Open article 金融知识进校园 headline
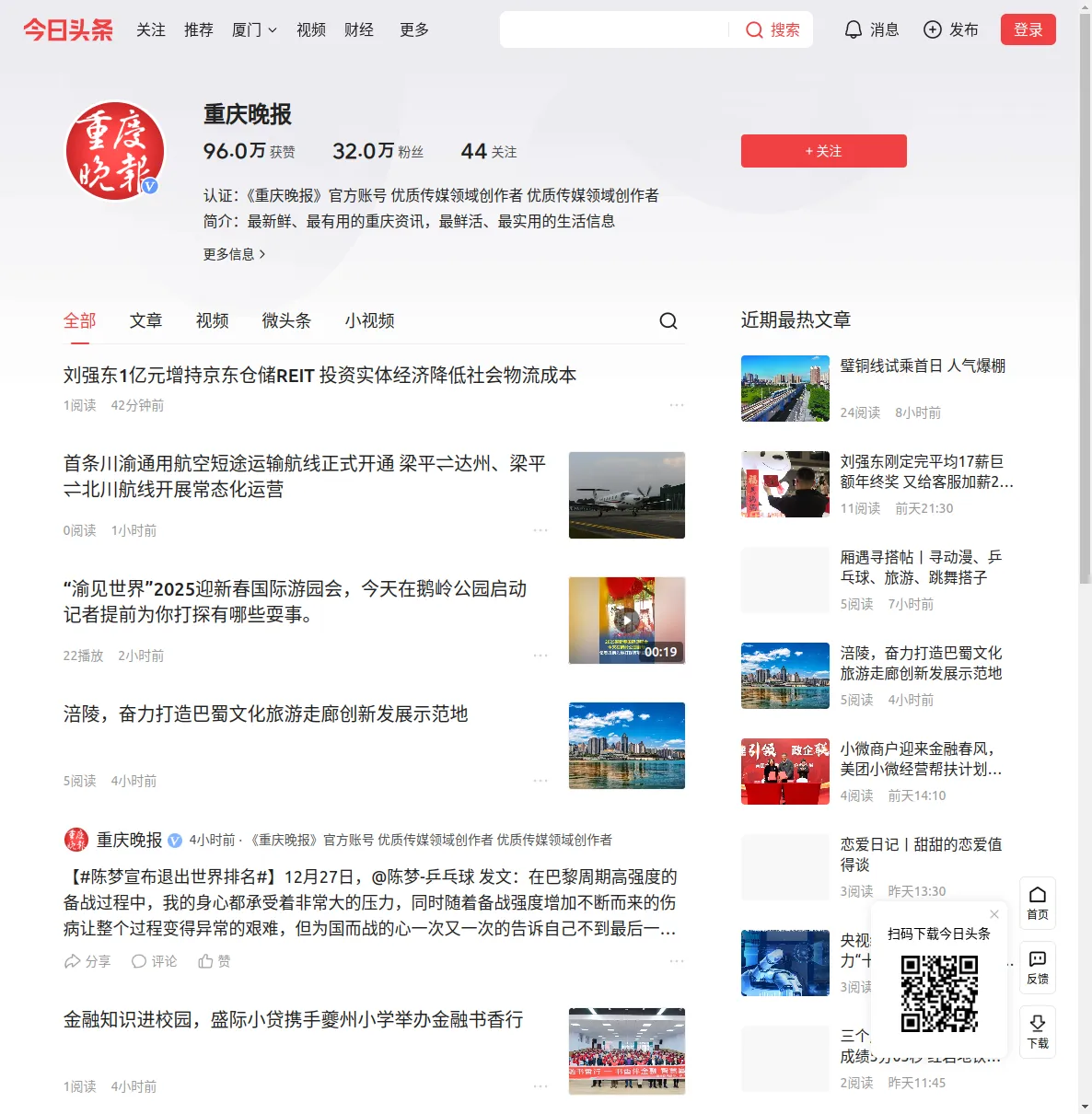The height and width of the screenshot is (1114, 1092). (x=294, y=1019)
